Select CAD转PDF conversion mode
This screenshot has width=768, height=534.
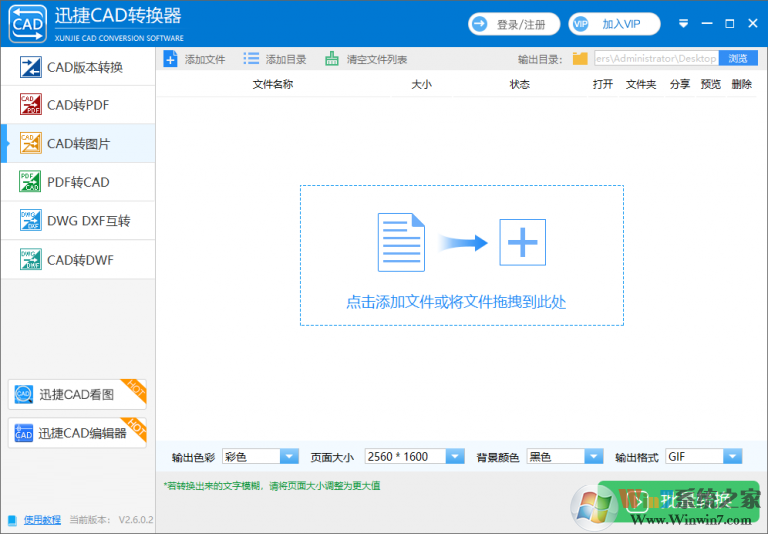tap(78, 105)
